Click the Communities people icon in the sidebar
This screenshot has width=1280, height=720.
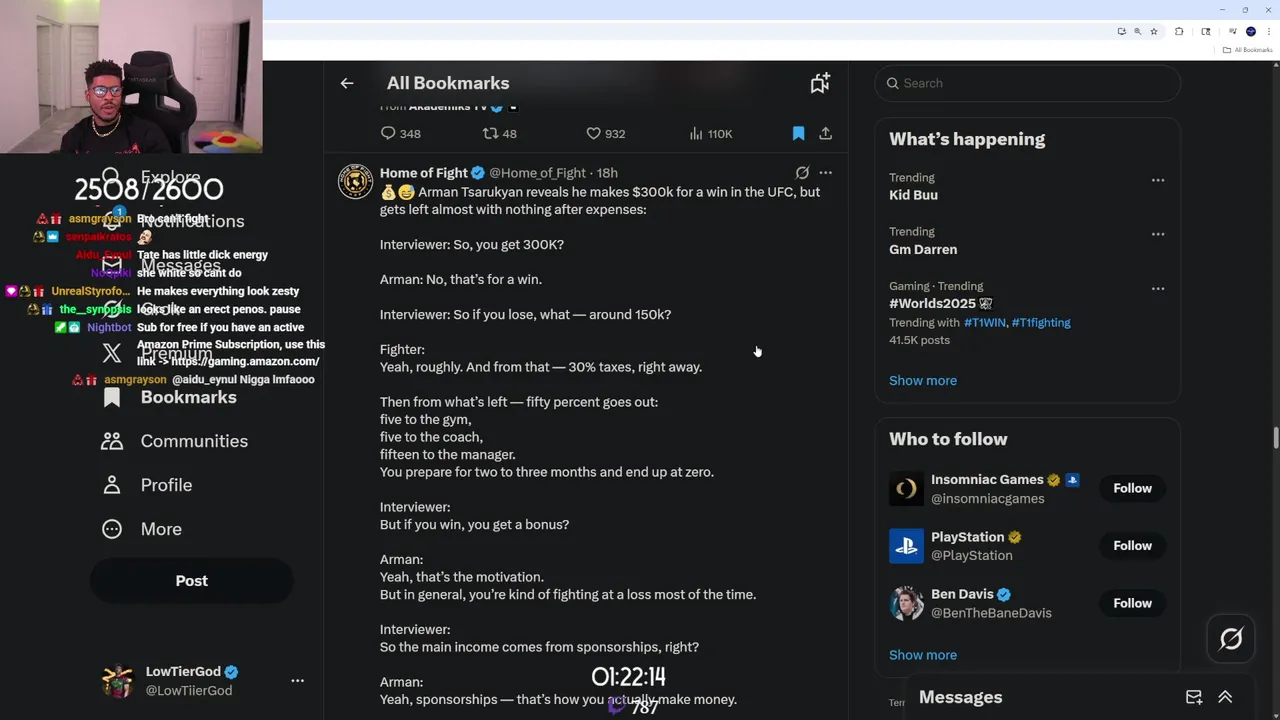112,441
